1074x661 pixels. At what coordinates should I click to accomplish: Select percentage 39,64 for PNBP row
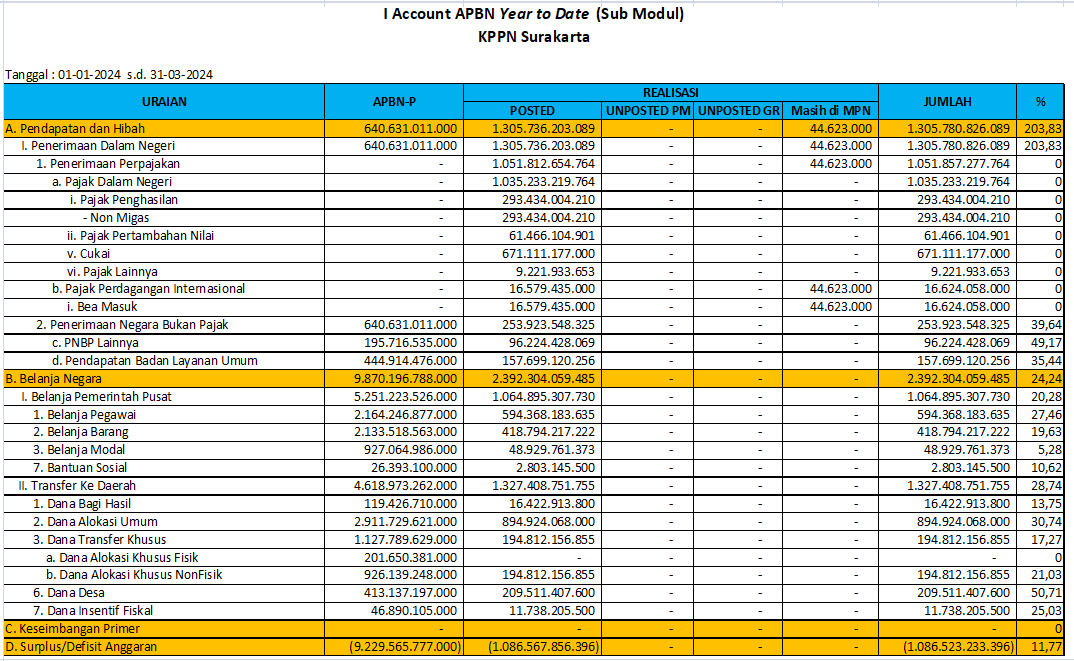point(1047,325)
